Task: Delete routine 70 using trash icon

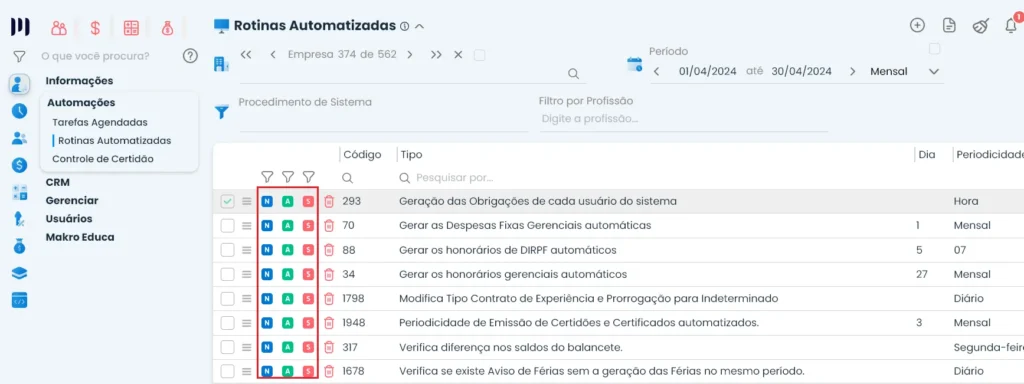Action: pos(329,226)
